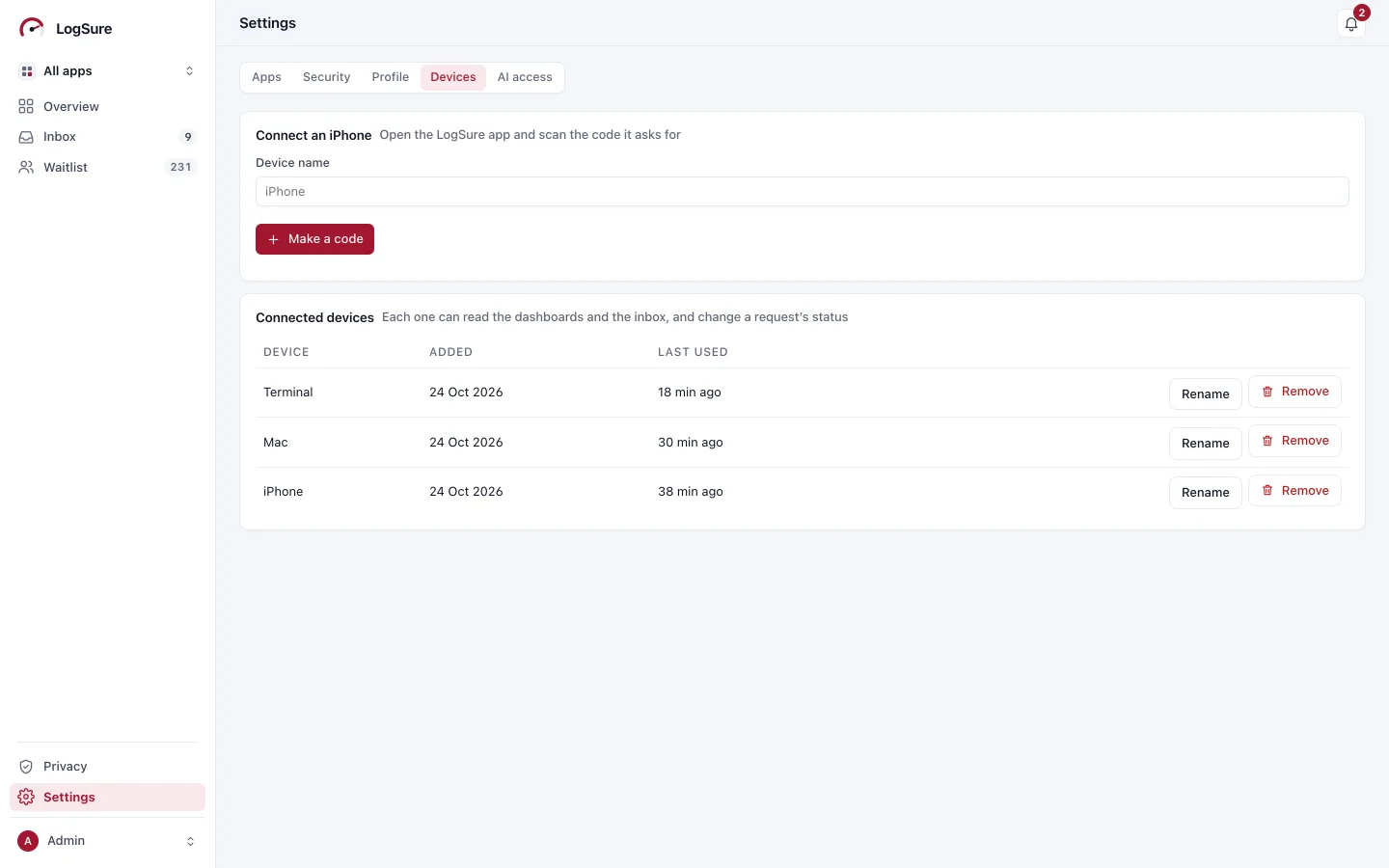Viewport: 1389px width, 868px height.
Task: Rename the iPhone device
Action: click(x=1205, y=492)
